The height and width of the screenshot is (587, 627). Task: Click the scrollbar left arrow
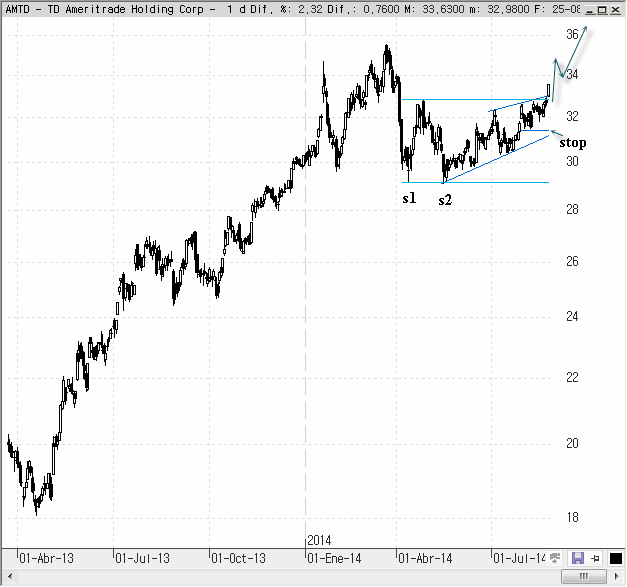pyautogui.click(x=10, y=576)
